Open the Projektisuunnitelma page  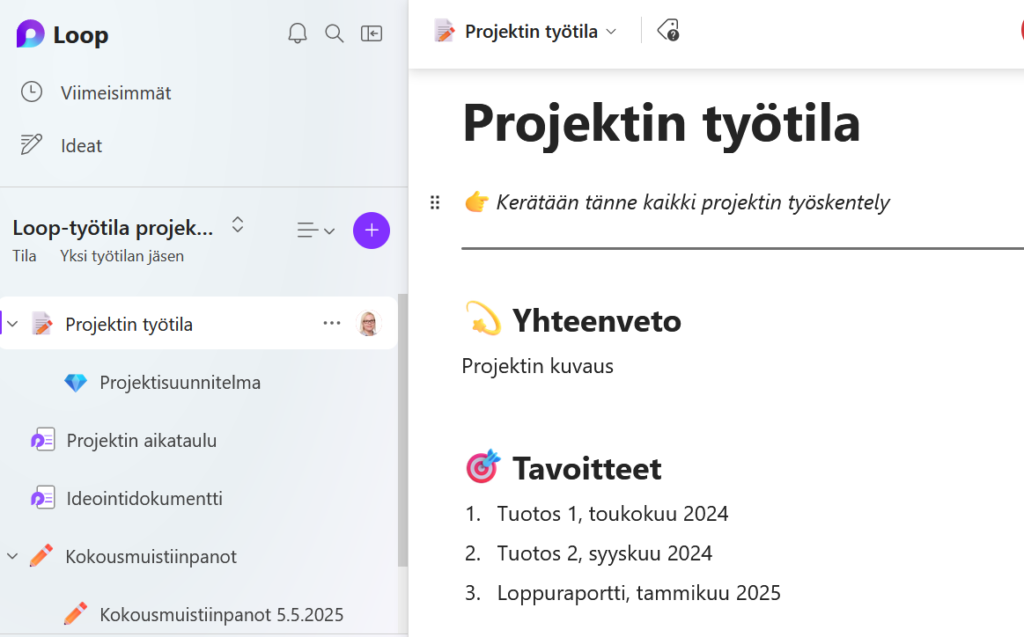point(180,383)
